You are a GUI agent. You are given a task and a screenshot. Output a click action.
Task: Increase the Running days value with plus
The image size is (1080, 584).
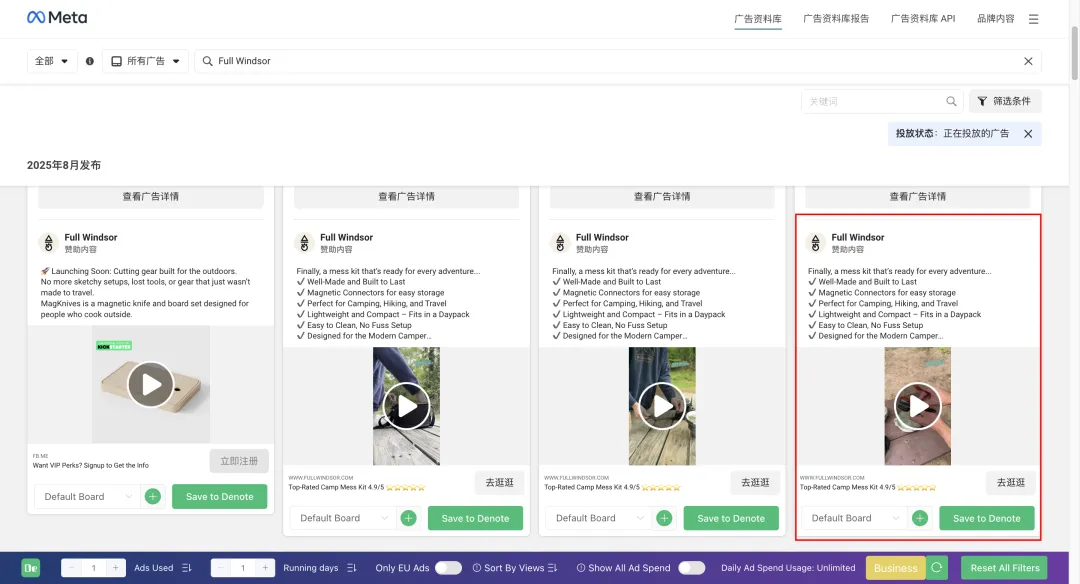[265, 568]
